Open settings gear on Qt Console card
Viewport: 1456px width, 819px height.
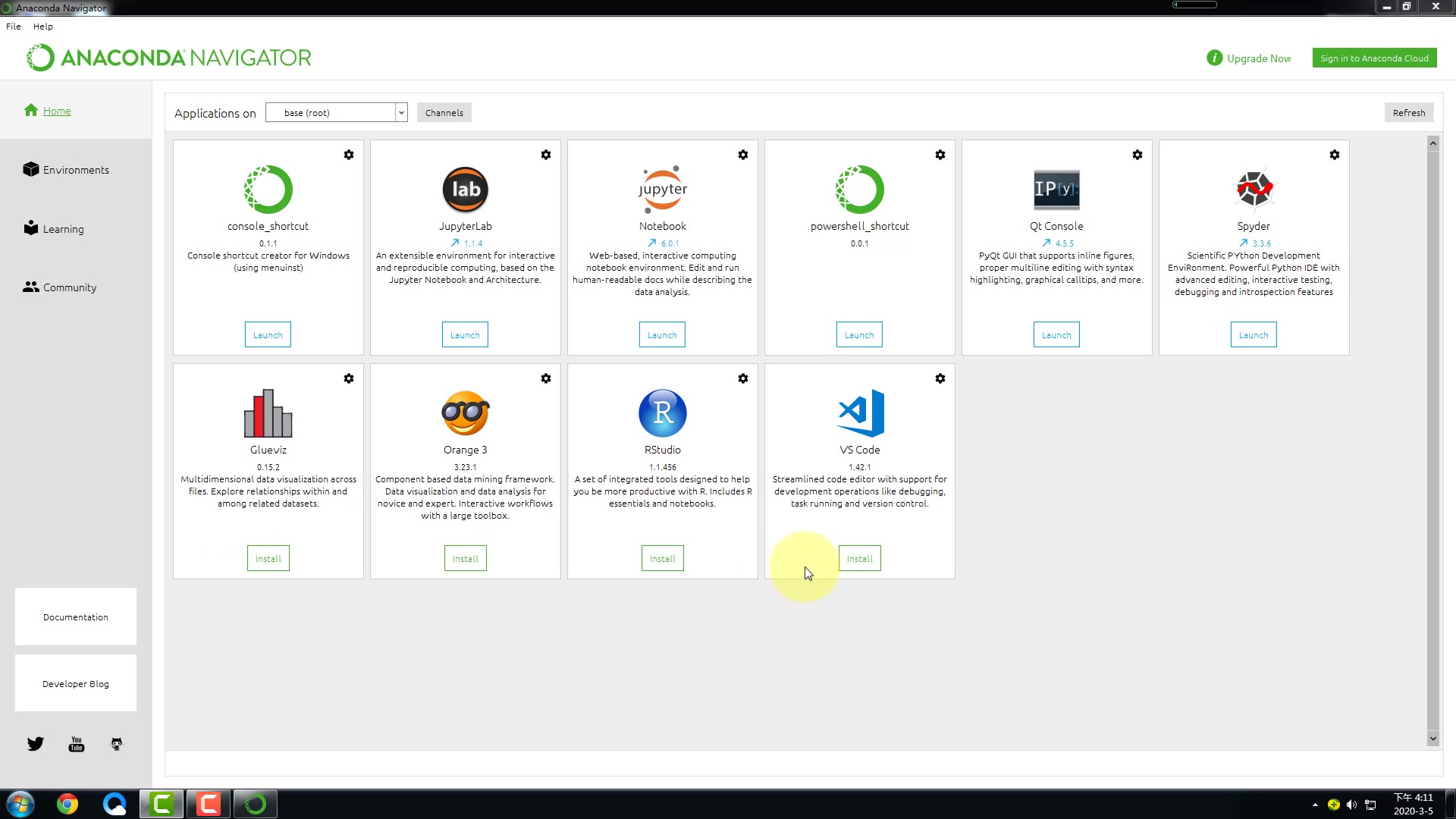pos(1137,155)
